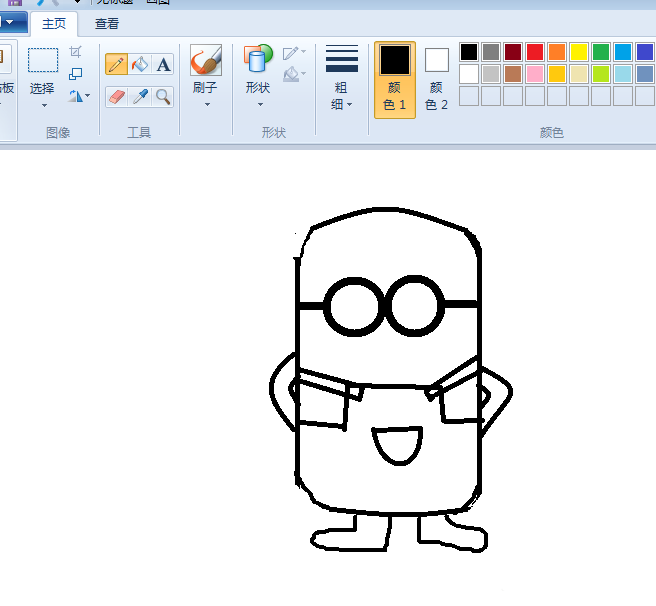Open the shape fill dropdown
The image size is (656, 606).
(x=294, y=74)
